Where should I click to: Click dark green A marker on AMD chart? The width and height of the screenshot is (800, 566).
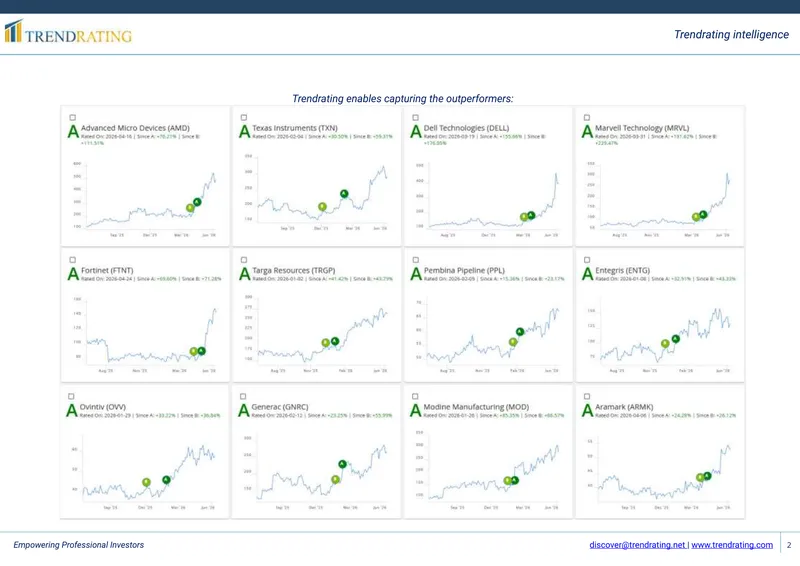[x=197, y=202]
